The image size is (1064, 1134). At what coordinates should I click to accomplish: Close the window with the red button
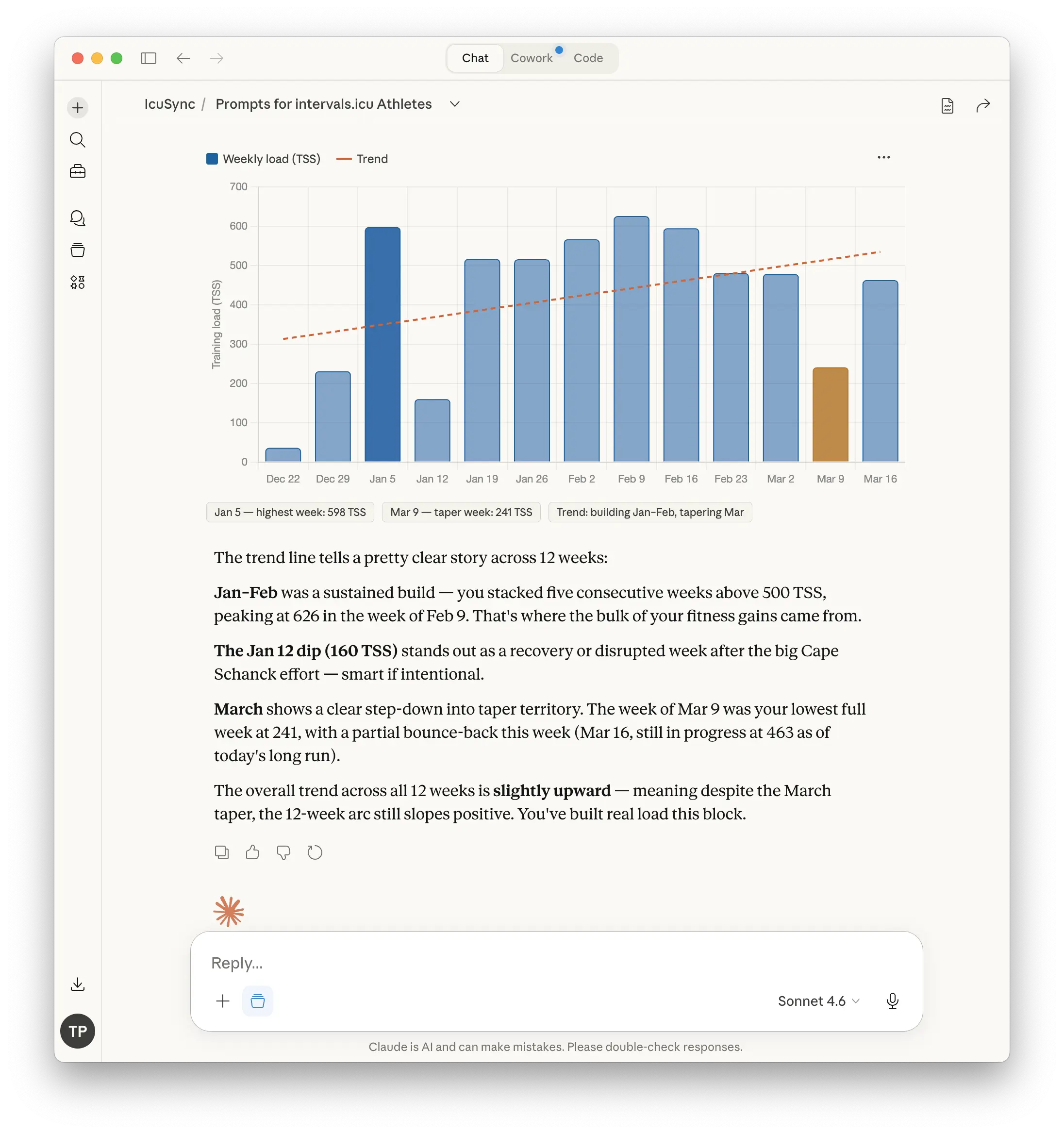pos(78,58)
